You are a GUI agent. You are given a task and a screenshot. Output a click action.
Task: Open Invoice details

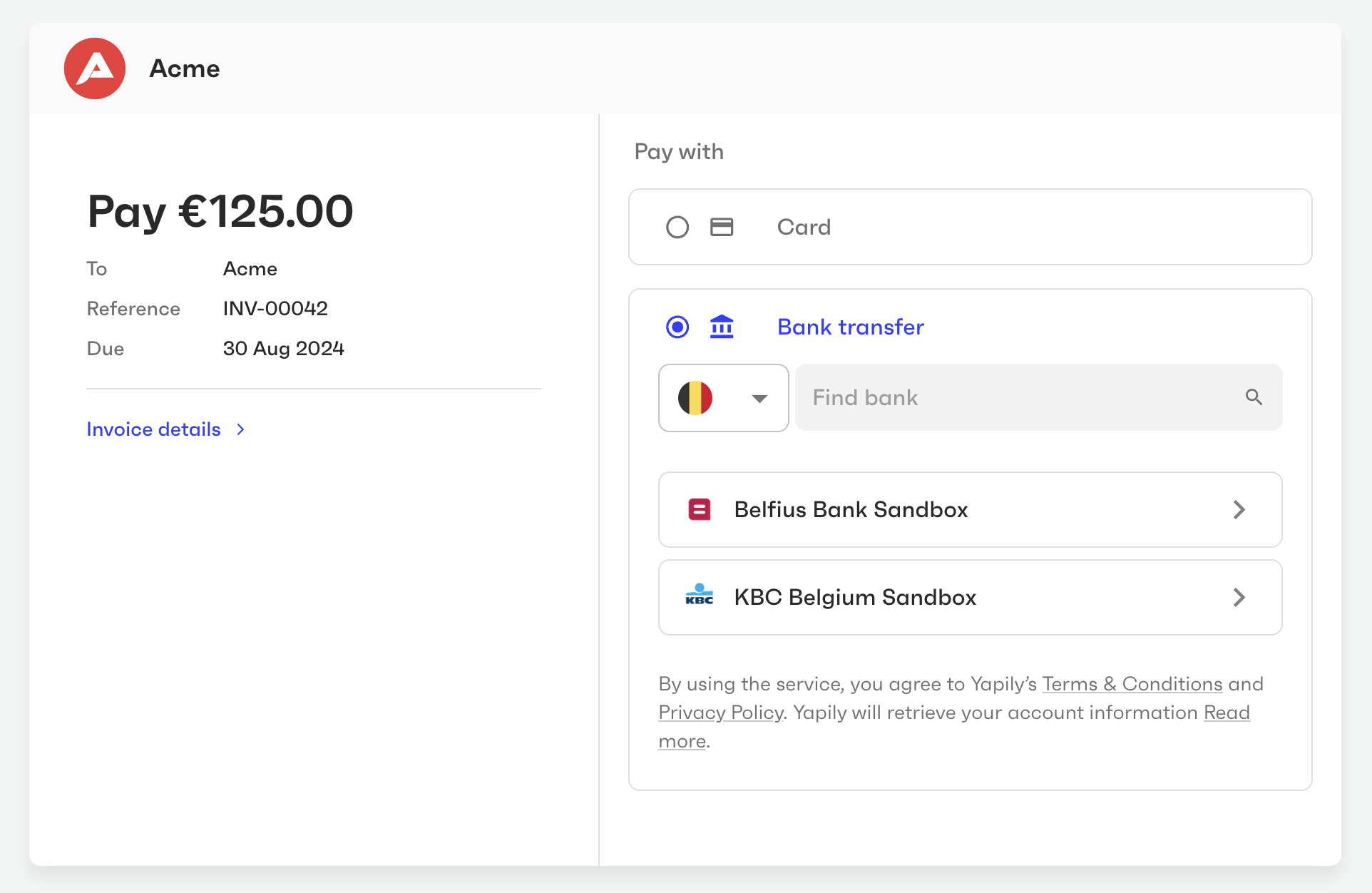point(153,429)
